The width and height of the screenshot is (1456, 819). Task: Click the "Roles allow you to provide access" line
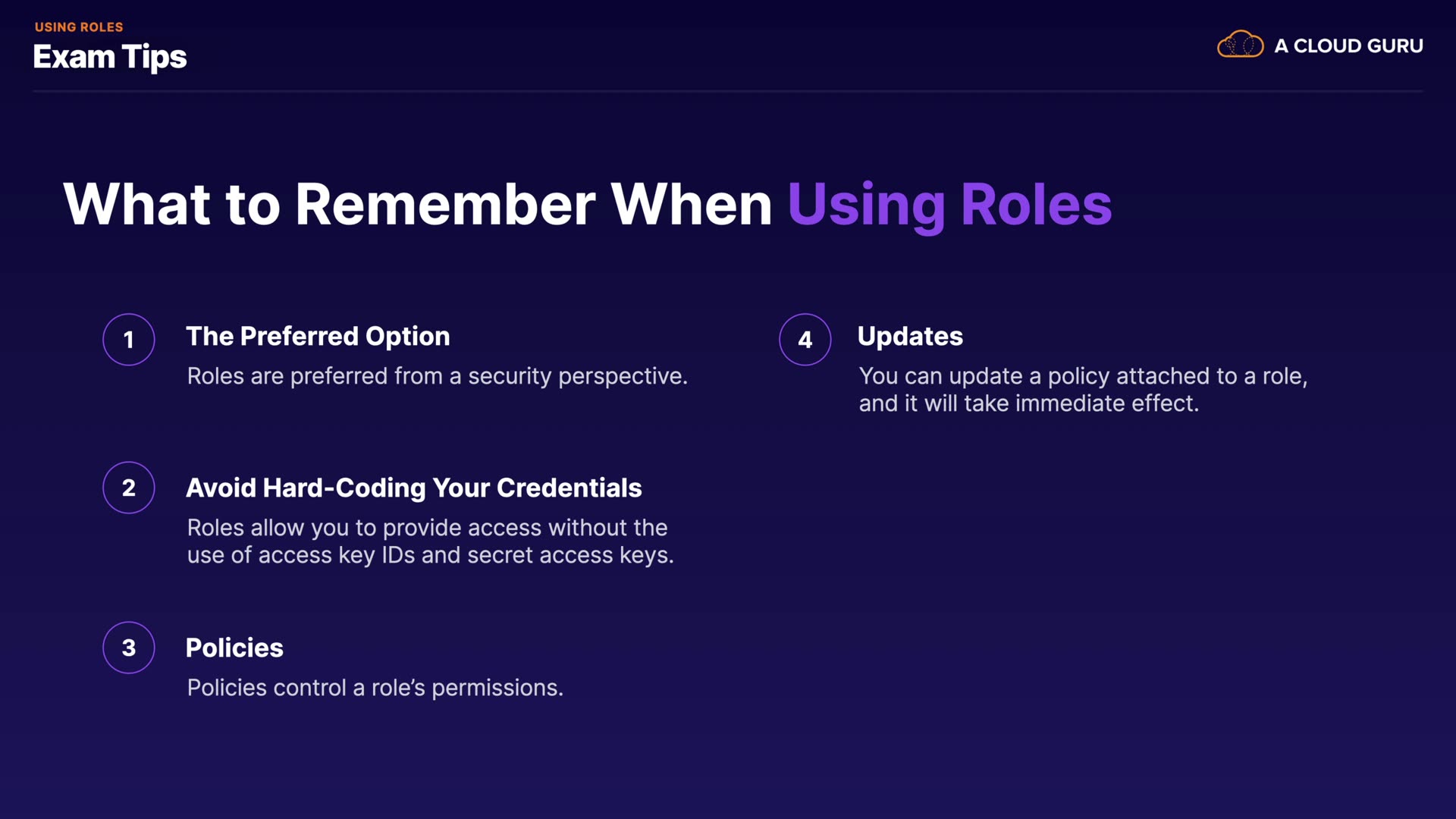pyautogui.click(x=427, y=528)
